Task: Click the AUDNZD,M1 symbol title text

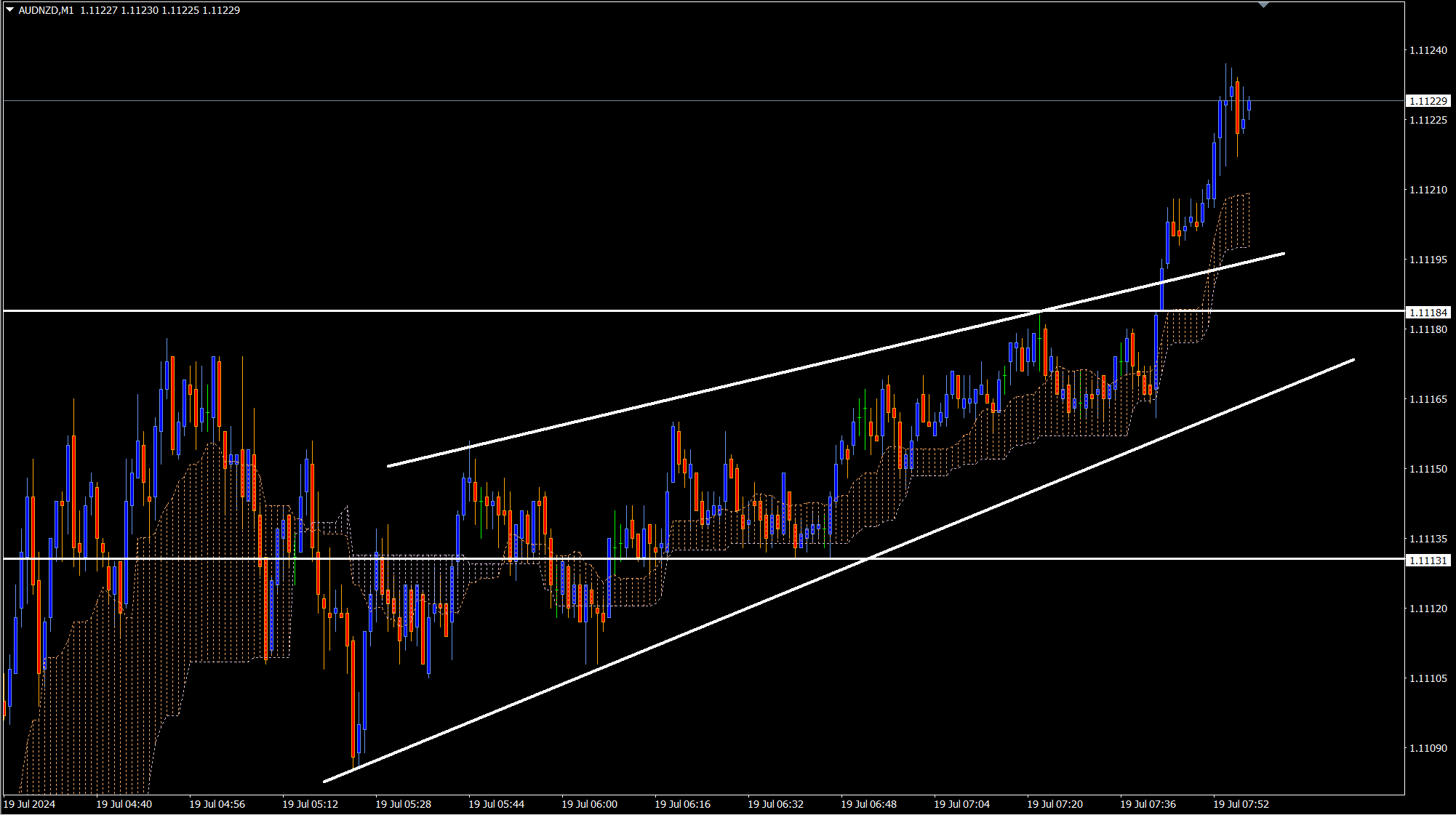Action: point(46,10)
